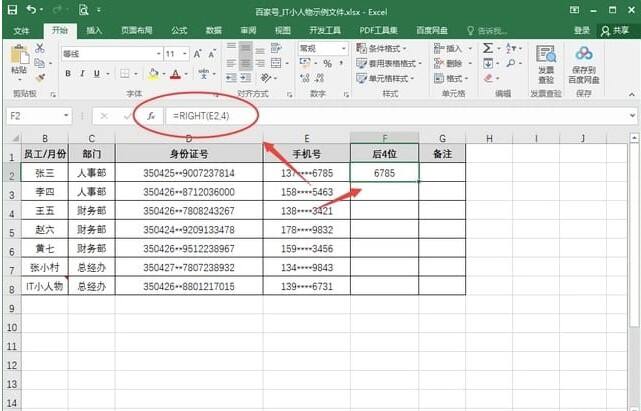Switch to the Data (数据) tab

(x=213, y=31)
